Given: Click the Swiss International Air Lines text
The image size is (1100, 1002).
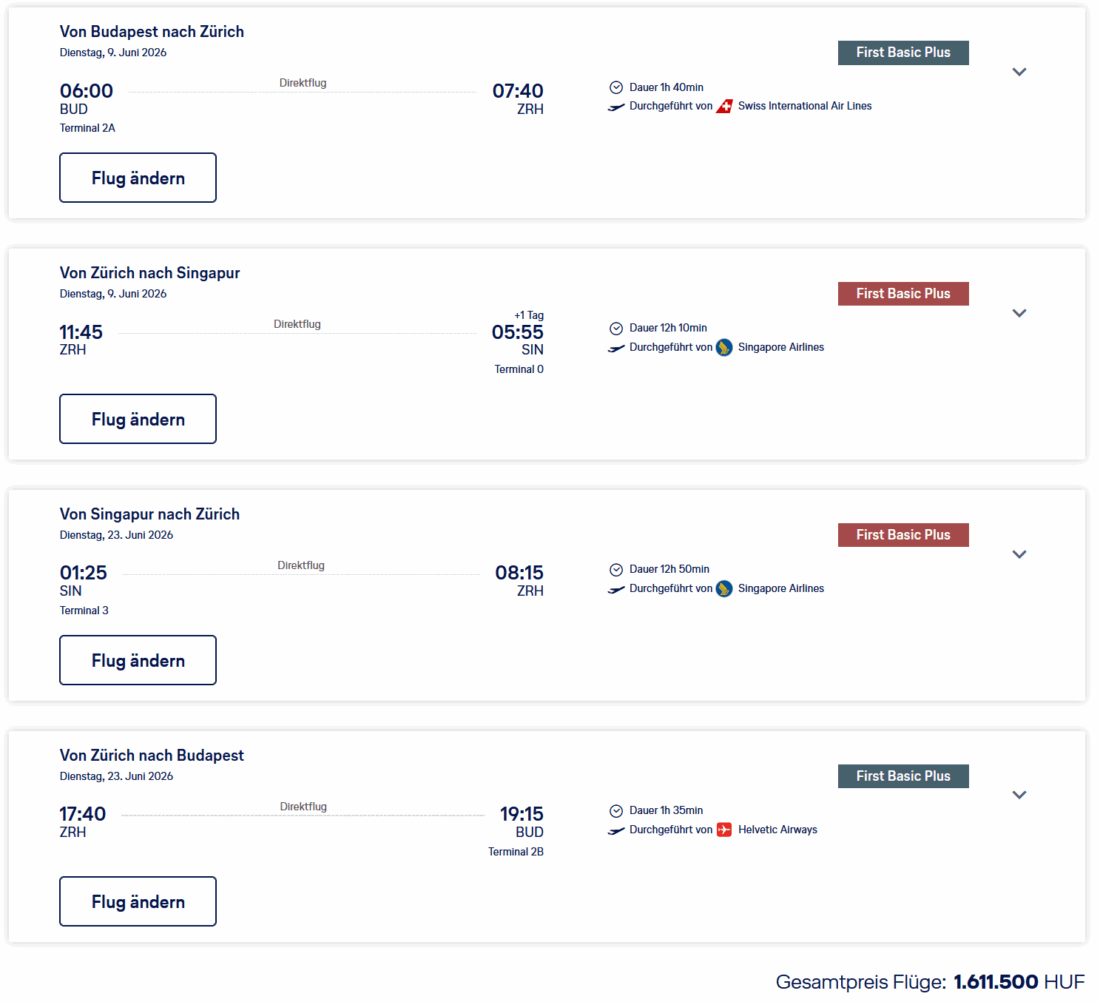Looking at the screenshot, I should tap(804, 106).
